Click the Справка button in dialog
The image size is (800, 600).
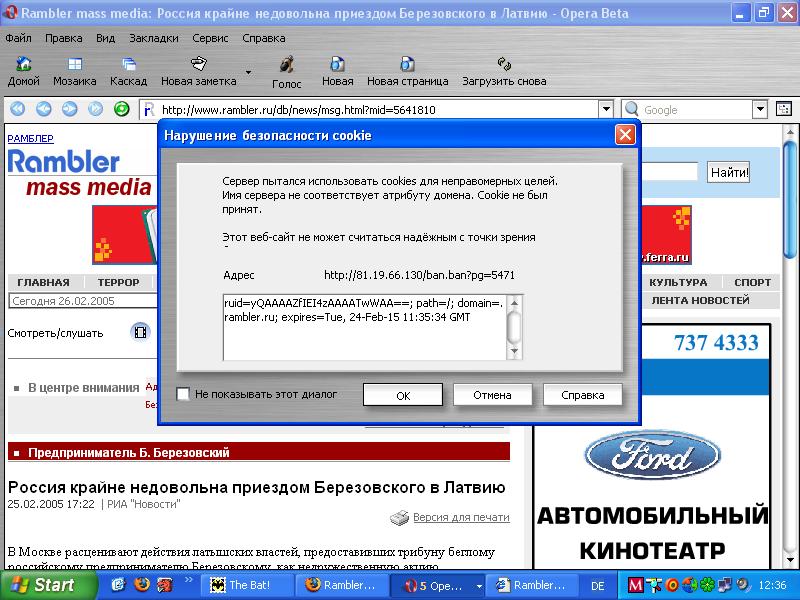click(583, 395)
